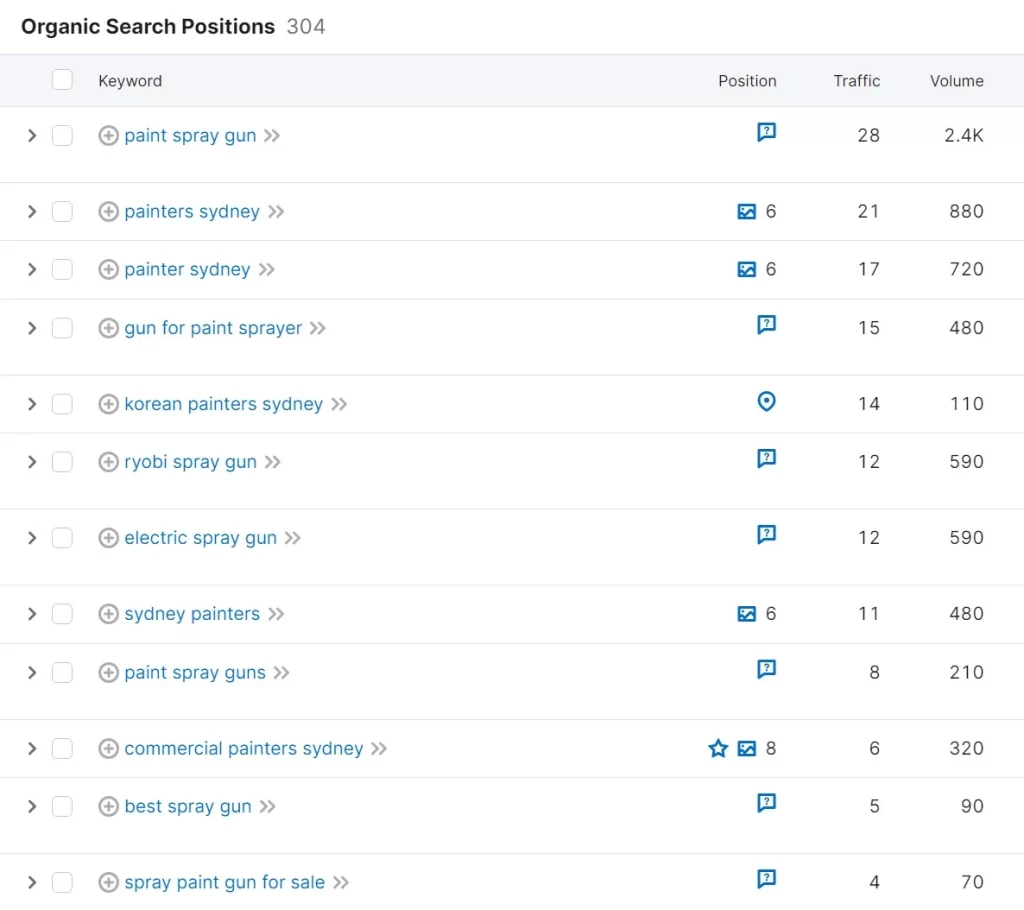This screenshot has height=910, width=1024.
Task: Click the SERP feature icon for spray paint gun for sale
Action: click(766, 879)
